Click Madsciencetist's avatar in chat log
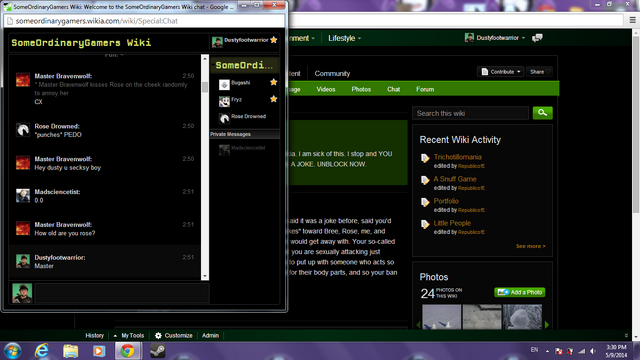 pyautogui.click(x=23, y=196)
